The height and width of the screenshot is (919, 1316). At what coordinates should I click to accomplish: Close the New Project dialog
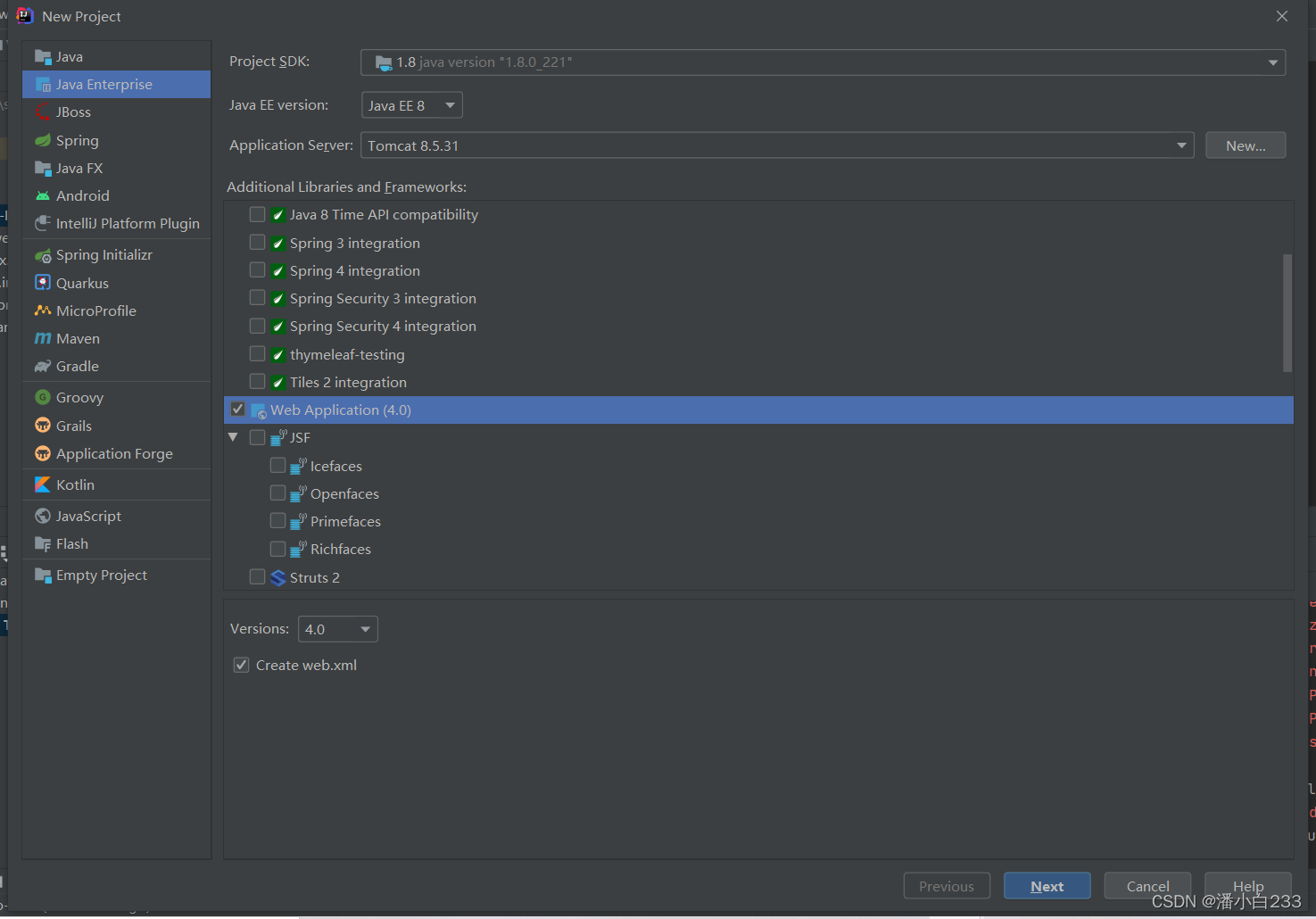coord(1282,16)
